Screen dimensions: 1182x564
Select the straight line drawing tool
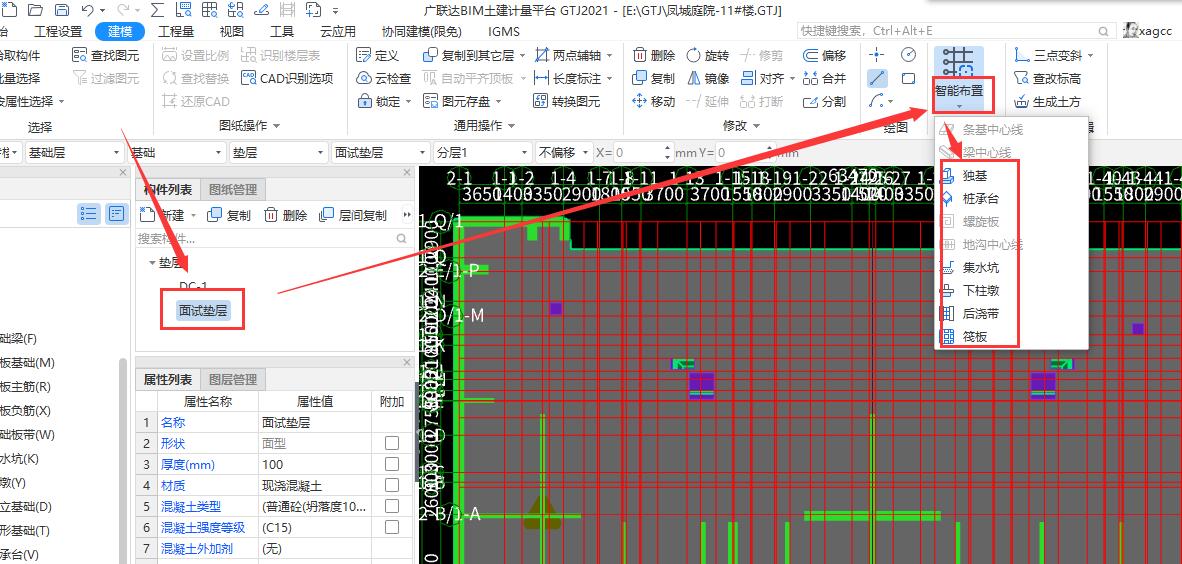877,78
